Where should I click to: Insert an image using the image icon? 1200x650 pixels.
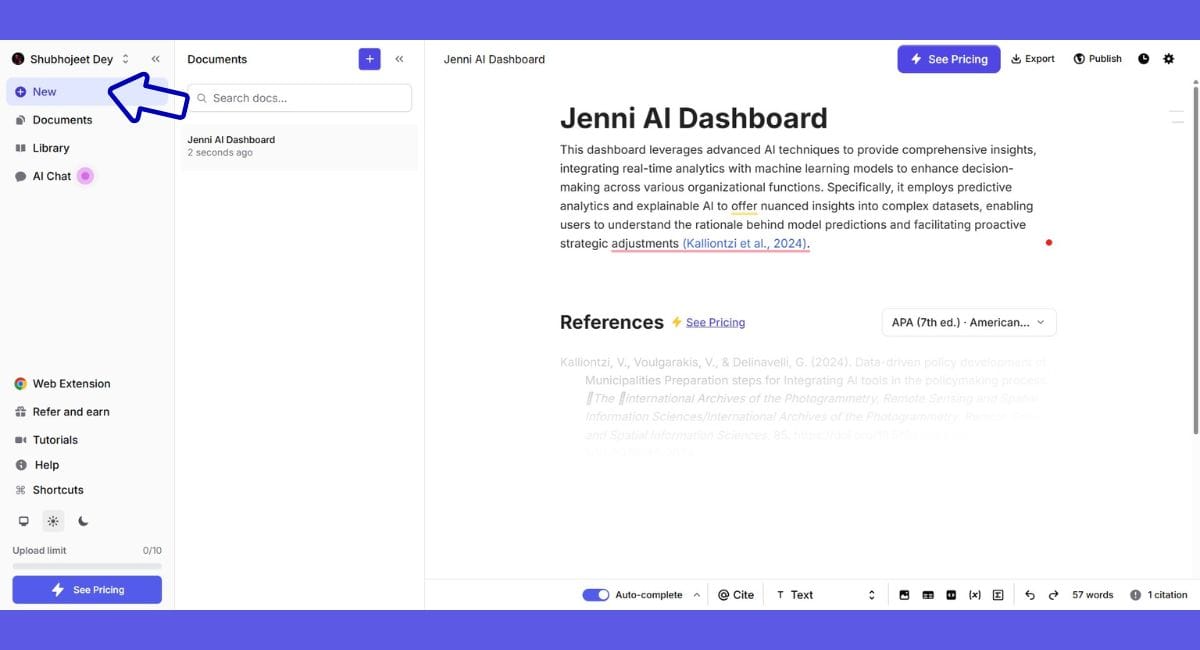(x=904, y=595)
